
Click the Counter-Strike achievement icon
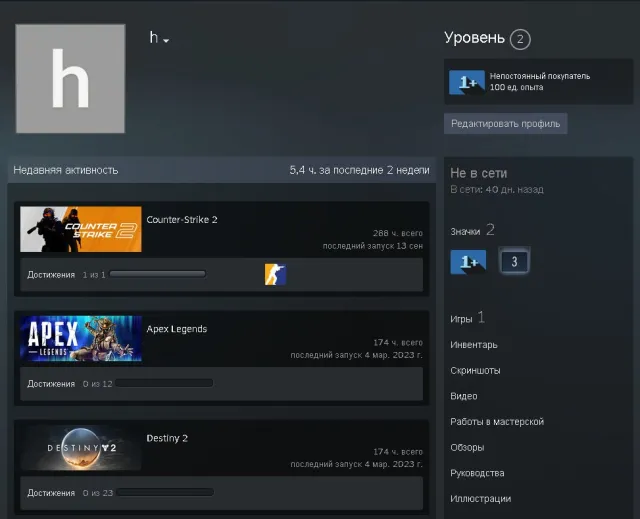tap(275, 274)
